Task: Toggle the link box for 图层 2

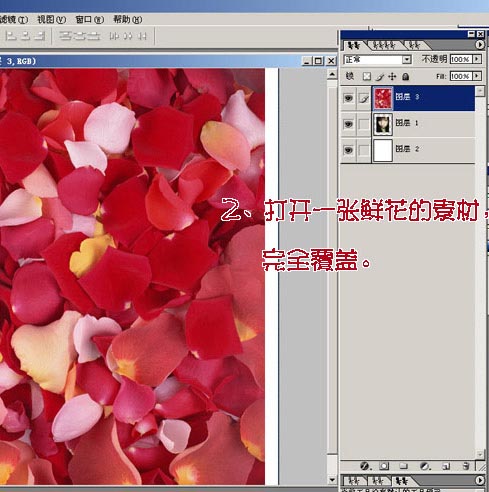Action: 364,150
